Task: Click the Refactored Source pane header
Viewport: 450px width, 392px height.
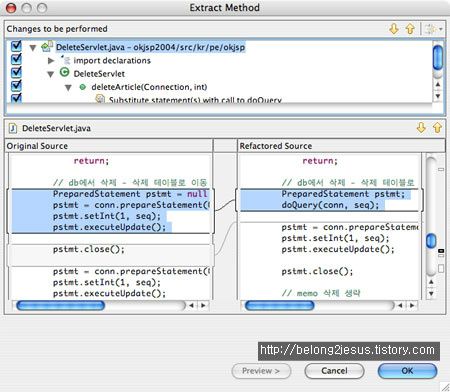Action: [341, 146]
